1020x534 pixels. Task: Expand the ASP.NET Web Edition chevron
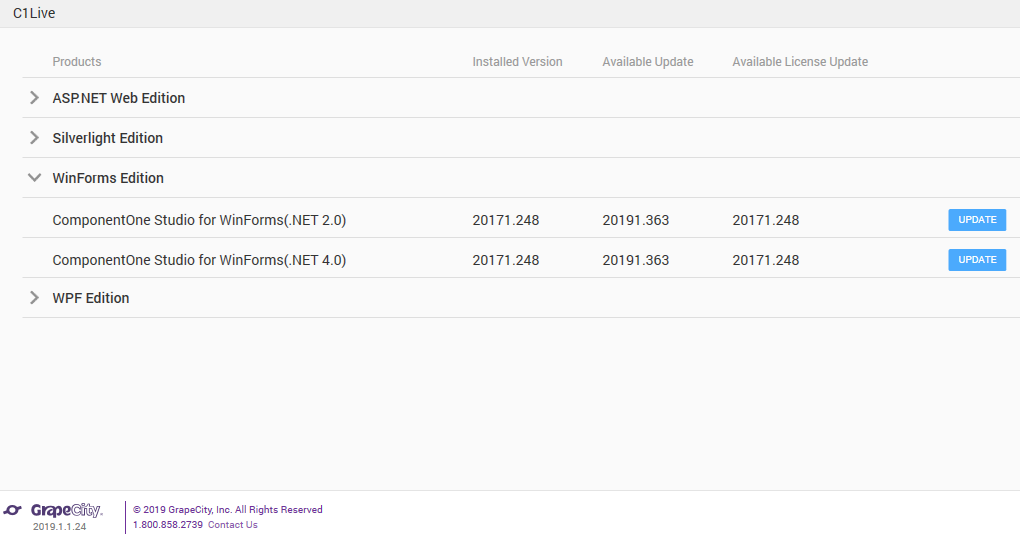click(34, 98)
